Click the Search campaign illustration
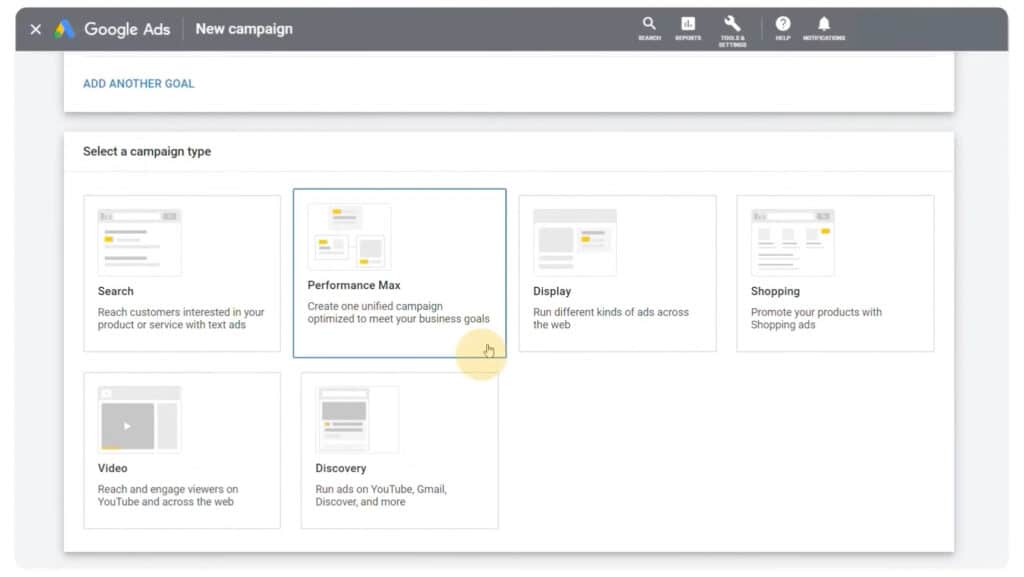The height and width of the screenshot is (577, 1024). 139,242
